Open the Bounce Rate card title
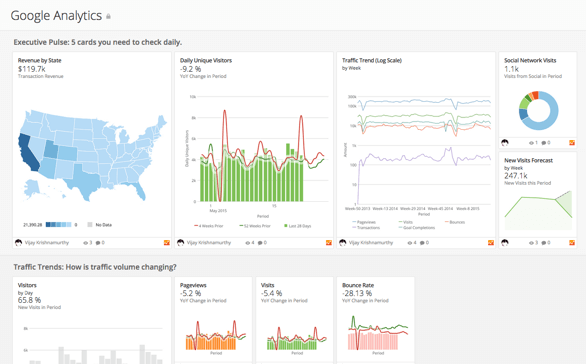Screen dimensions: 586x364 pos(358,285)
